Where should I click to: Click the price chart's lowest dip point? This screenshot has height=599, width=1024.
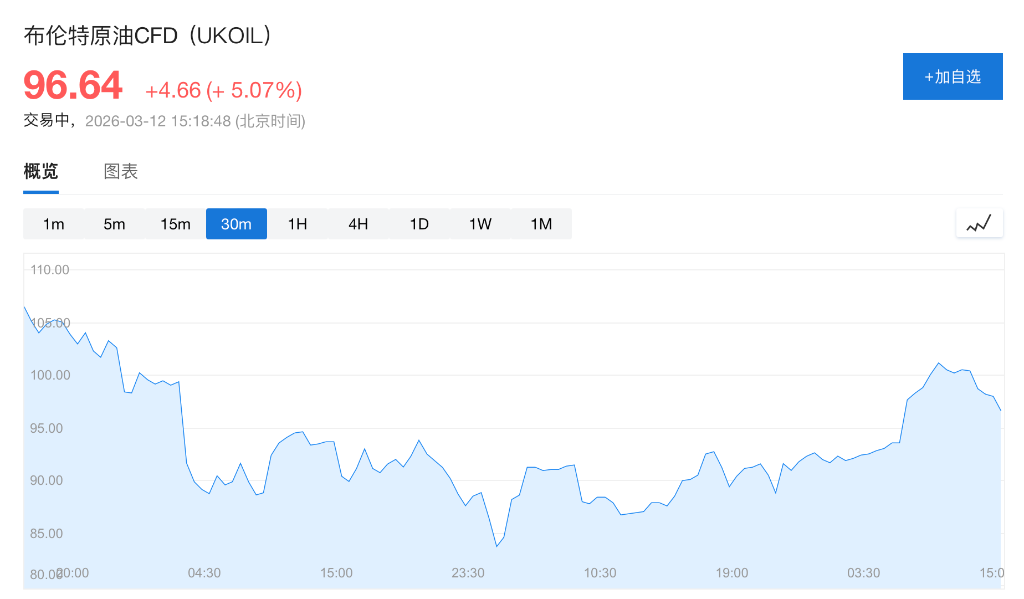pos(496,546)
